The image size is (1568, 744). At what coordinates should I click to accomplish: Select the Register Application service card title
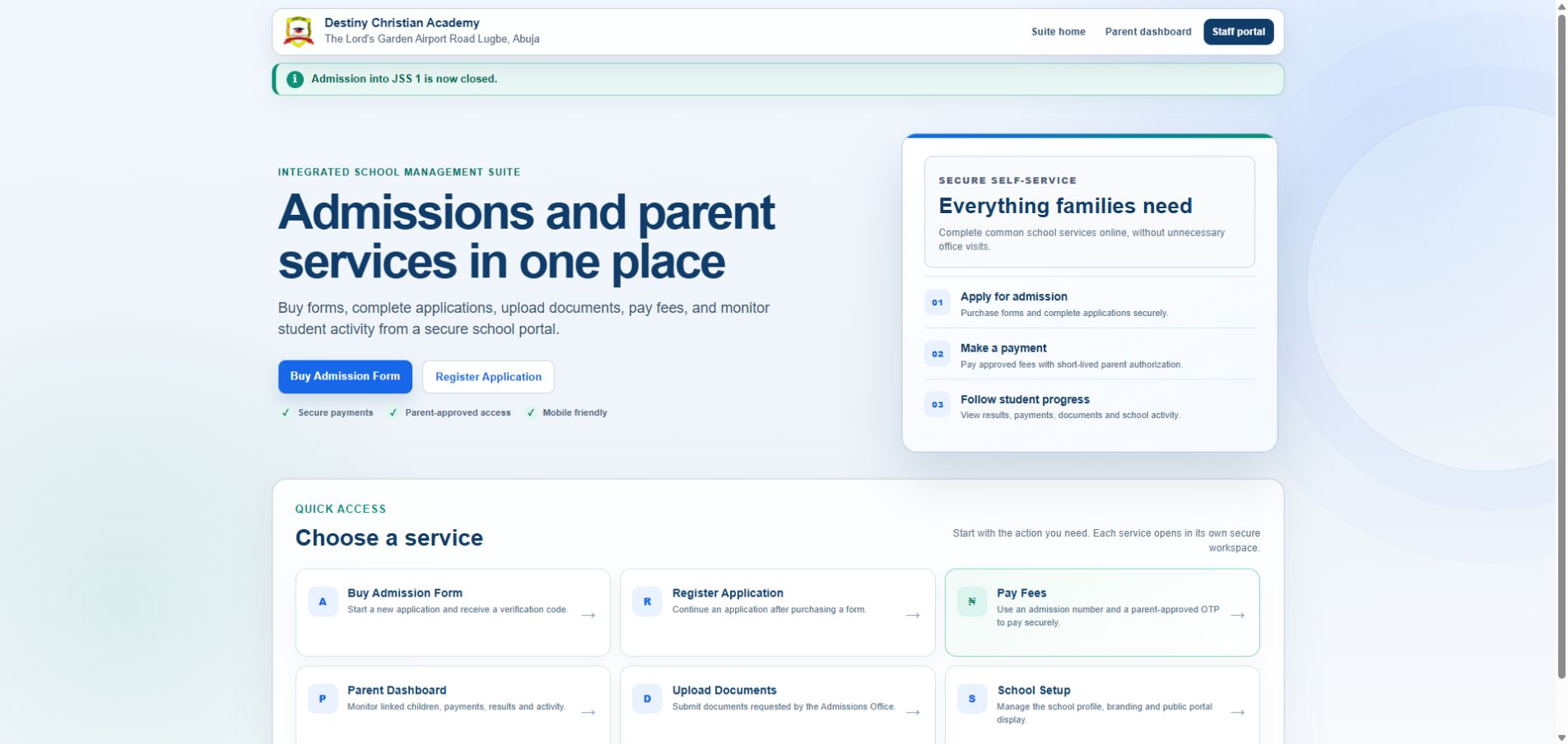tap(728, 593)
